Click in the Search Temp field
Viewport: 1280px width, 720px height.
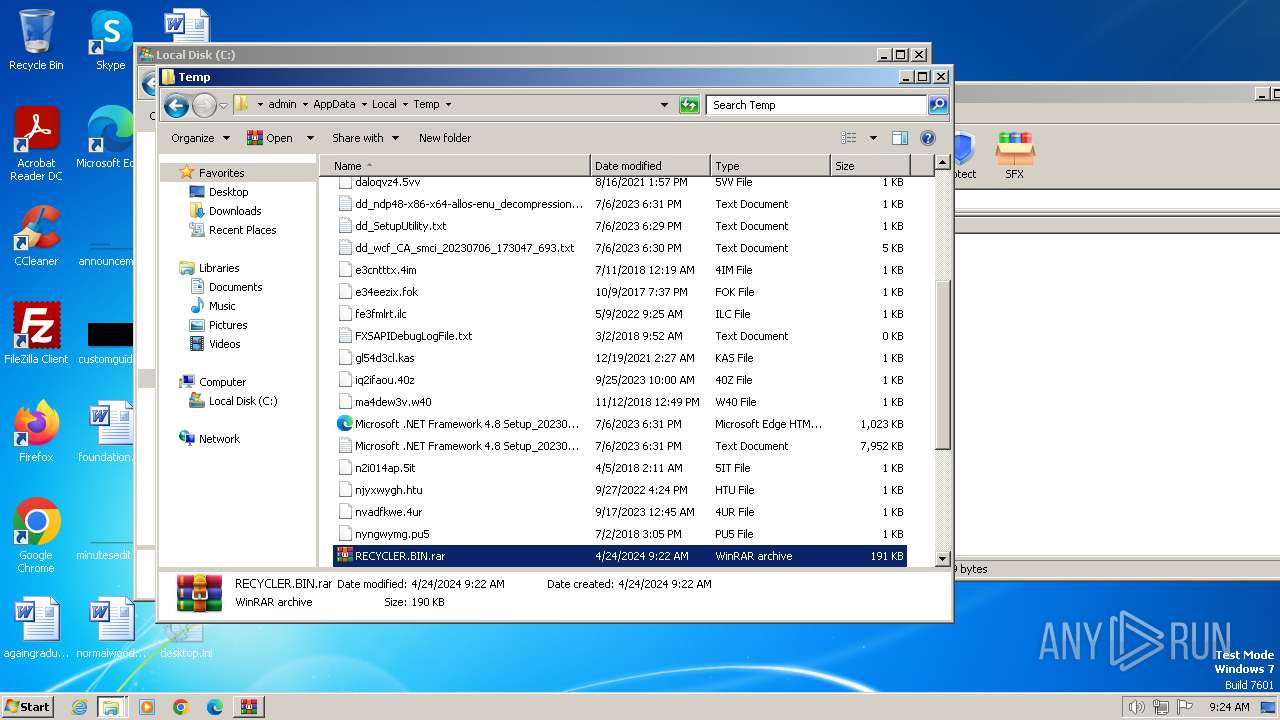pos(817,104)
